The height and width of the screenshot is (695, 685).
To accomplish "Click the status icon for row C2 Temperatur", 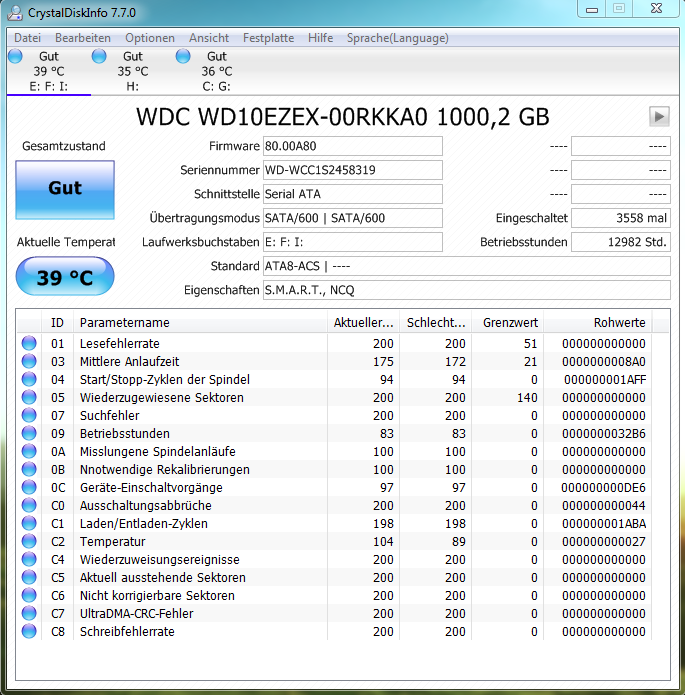I will click(29, 542).
